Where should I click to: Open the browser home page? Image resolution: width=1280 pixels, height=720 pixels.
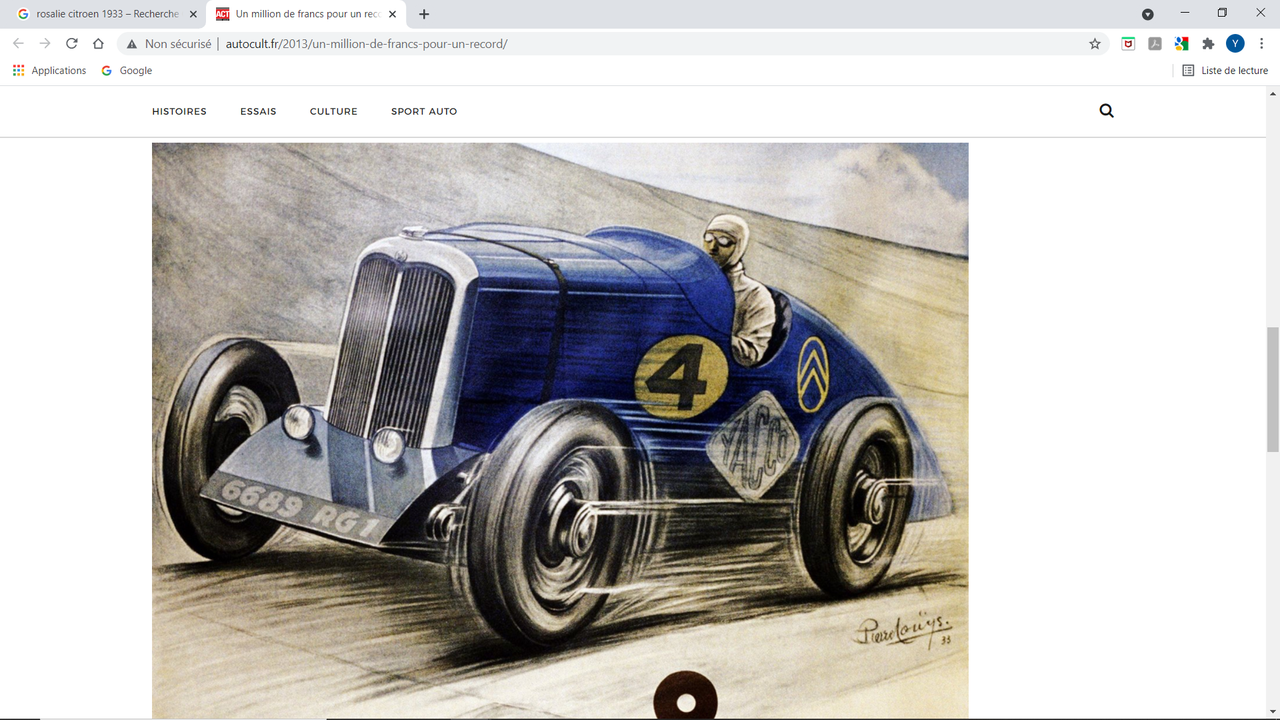98,44
